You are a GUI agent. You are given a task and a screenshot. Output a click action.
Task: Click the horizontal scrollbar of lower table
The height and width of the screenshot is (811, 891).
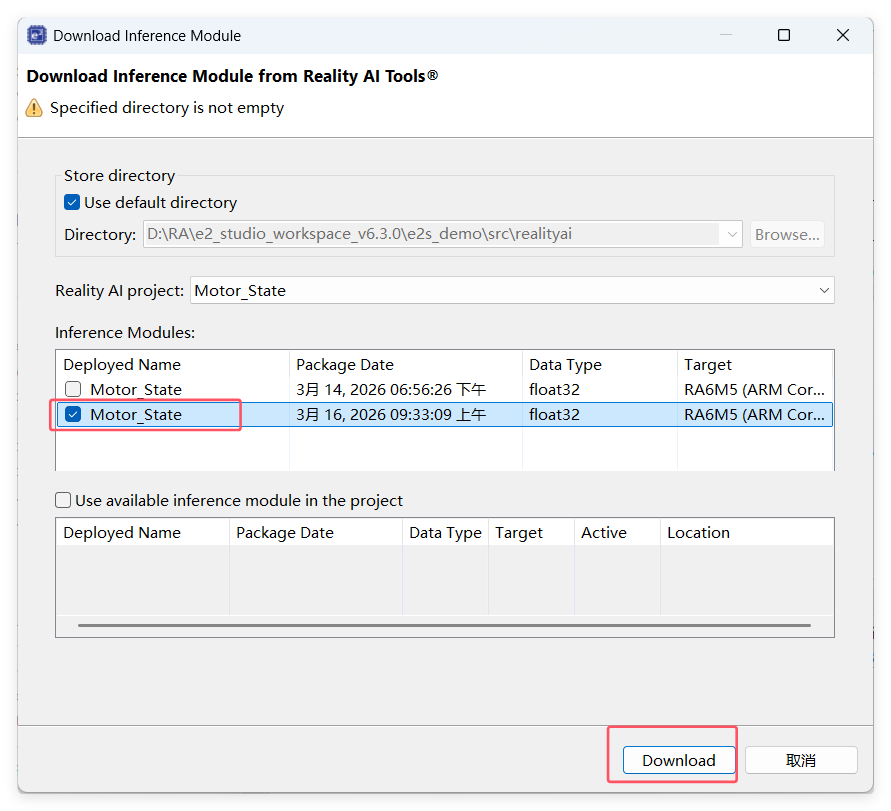pyautogui.click(x=444, y=625)
